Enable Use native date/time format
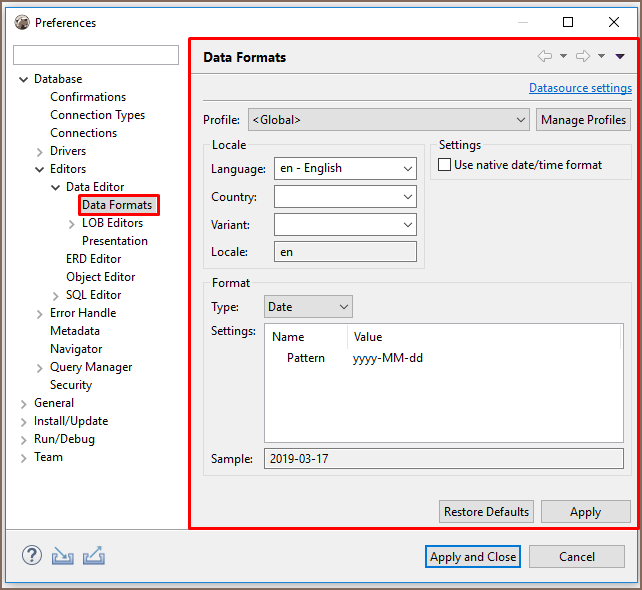 444,165
